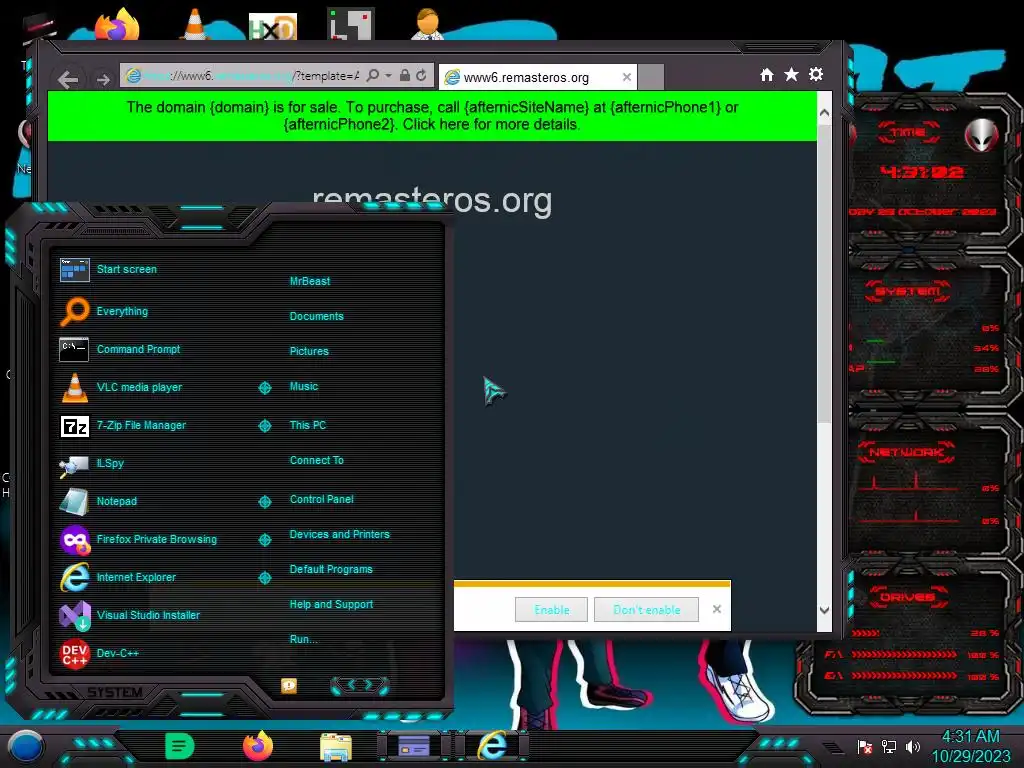Open Start screen icon in start menu
This screenshot has height=768, width=1024.
click(x=74, y=269)
